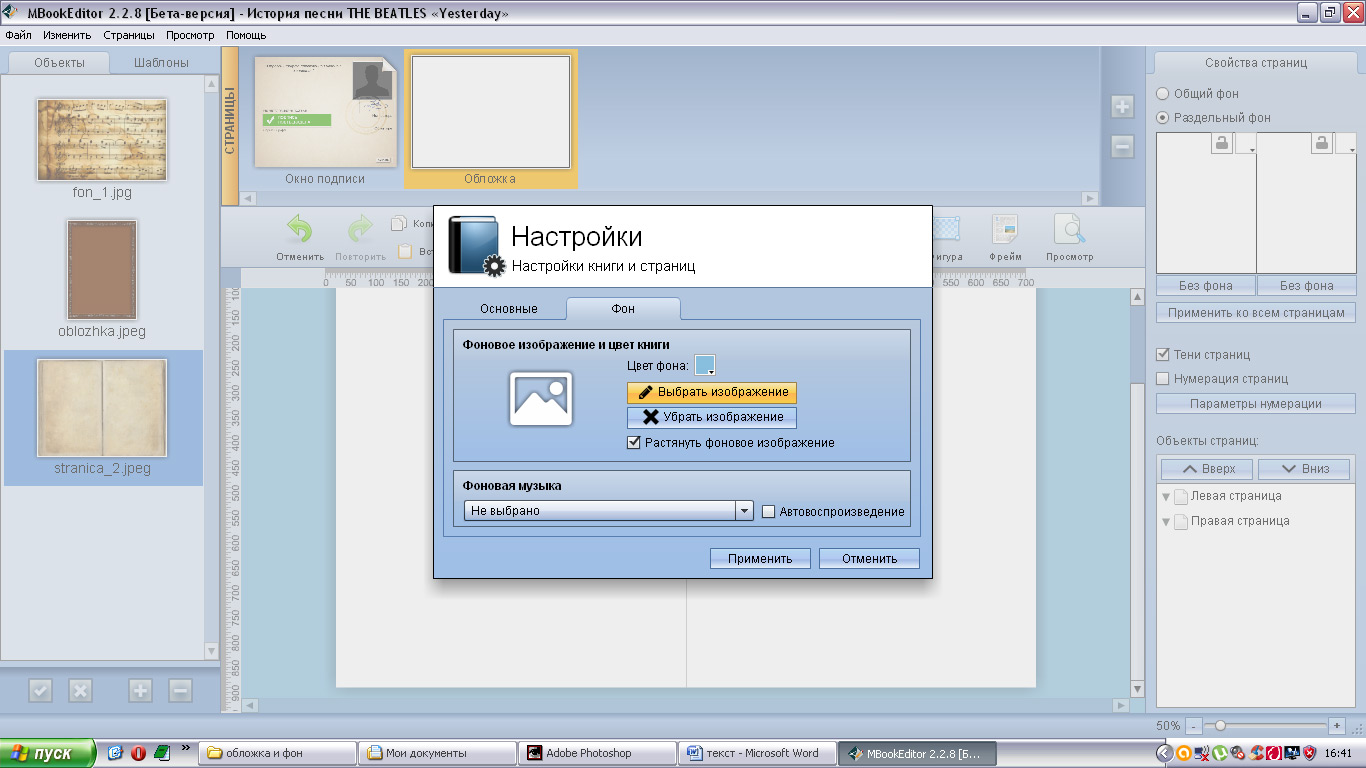Open Opera from the quick launch bar
The image size is (1366, 768).
tap(138, 753)
